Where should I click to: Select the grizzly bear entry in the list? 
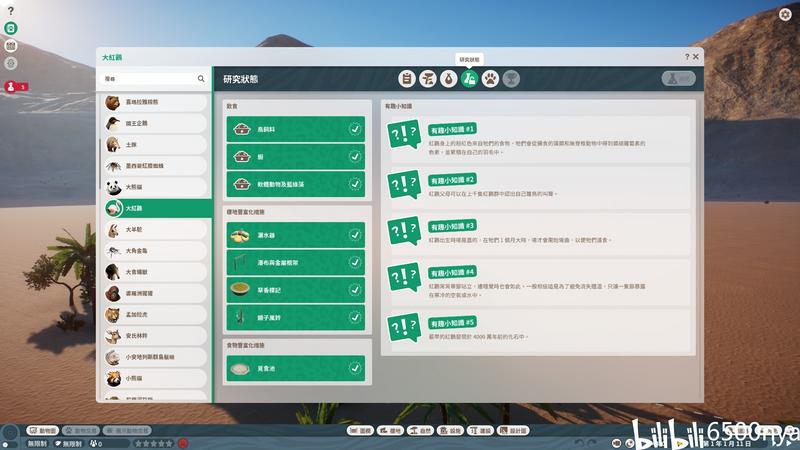(x=156, y=102)
